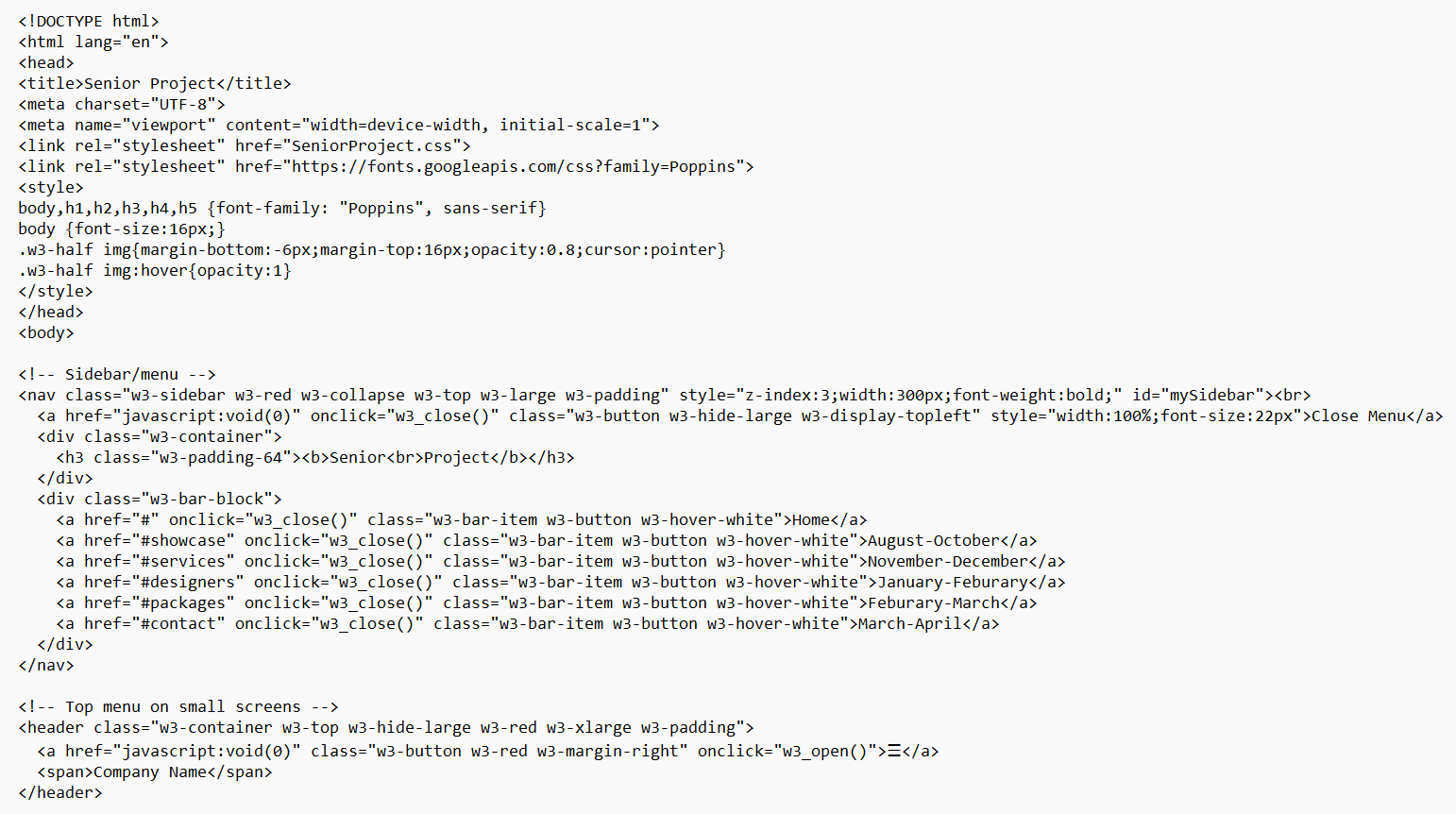This screenshot has width=1456, height=814.
Task: Click the hamburger menu symbol in code
Action: pyautogui.click(x=894, y=751)
